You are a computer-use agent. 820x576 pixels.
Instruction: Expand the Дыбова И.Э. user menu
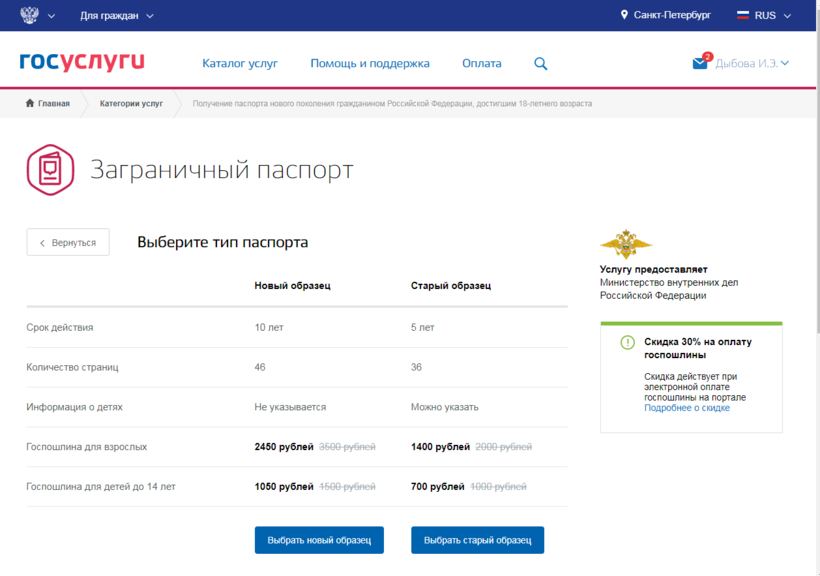pyautogui.click(x=751, y=64)
